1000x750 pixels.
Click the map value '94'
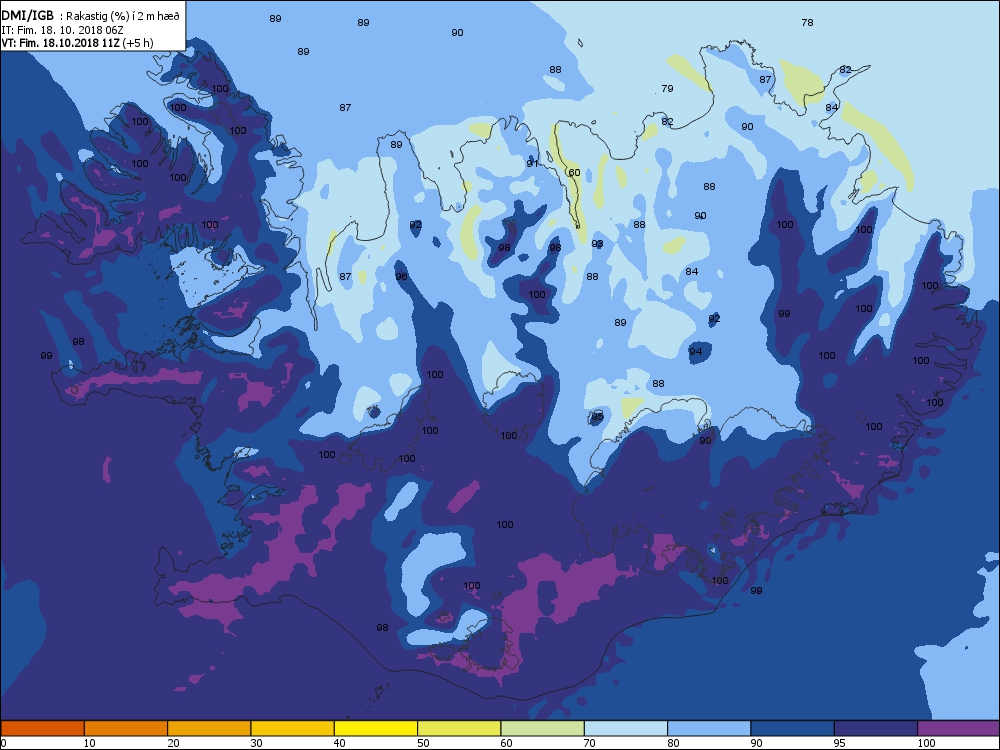pos(695,351)
